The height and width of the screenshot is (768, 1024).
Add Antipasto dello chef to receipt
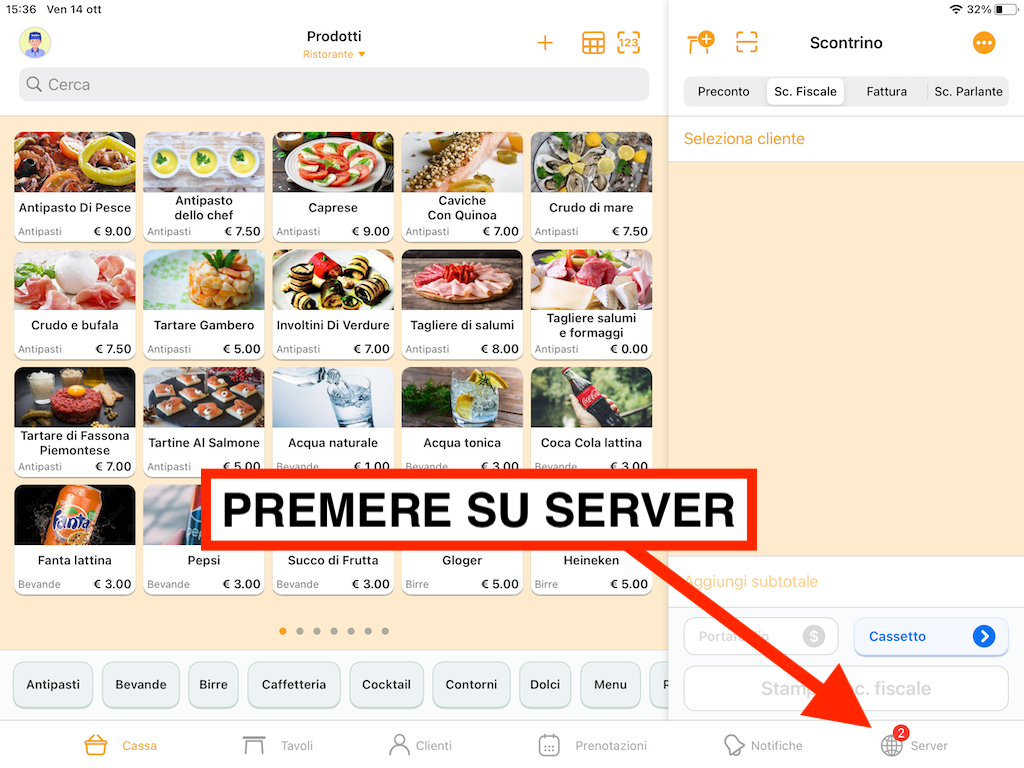pos(204,186)
